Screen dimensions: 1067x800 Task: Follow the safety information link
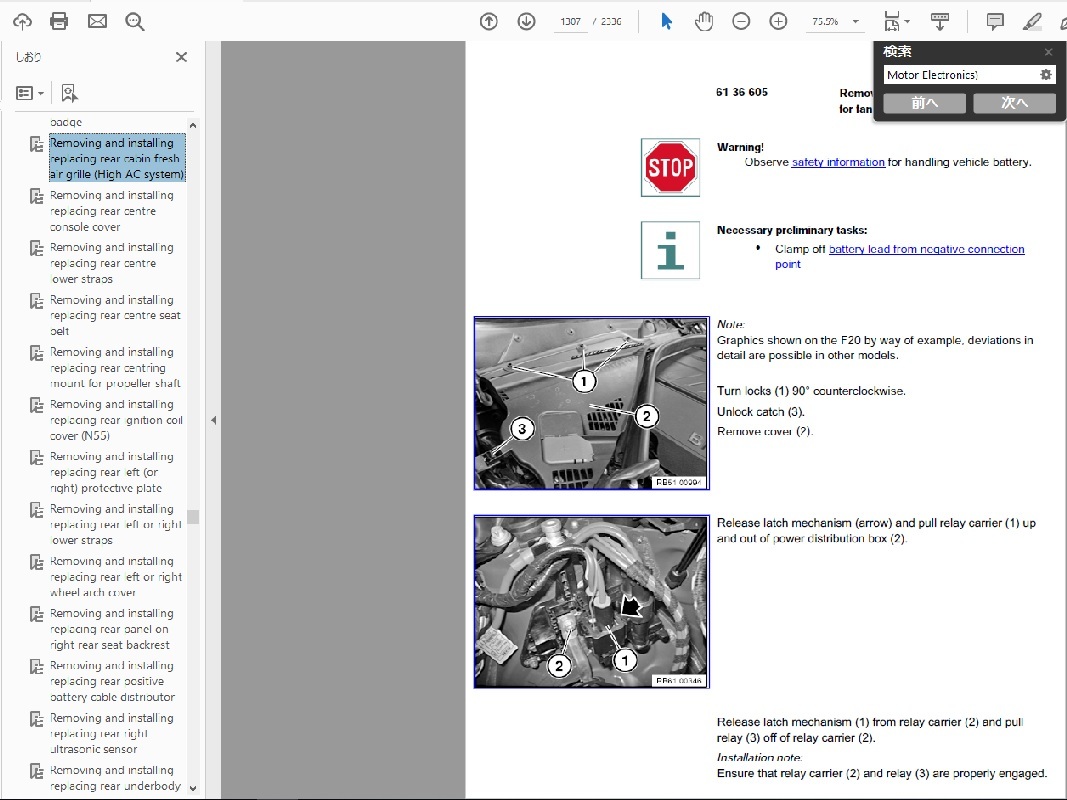click(x=838, y=162)
